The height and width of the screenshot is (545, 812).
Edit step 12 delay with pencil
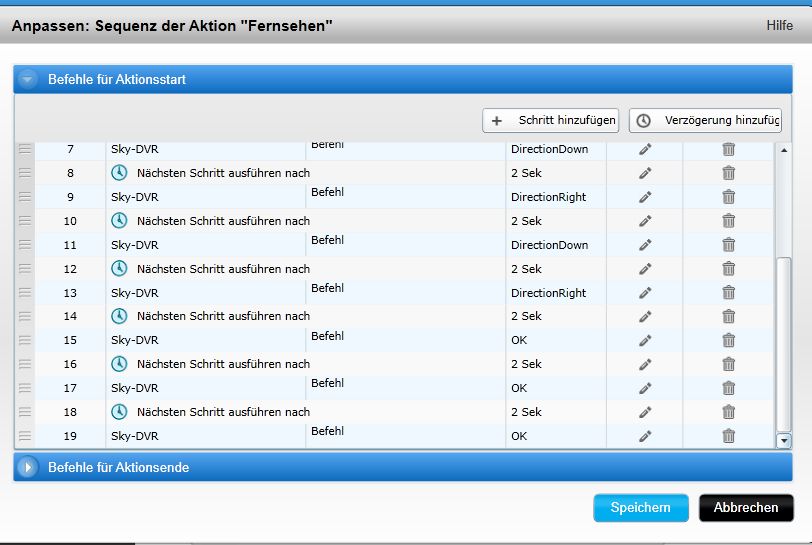pyautogui.click(x=645, y=269)
